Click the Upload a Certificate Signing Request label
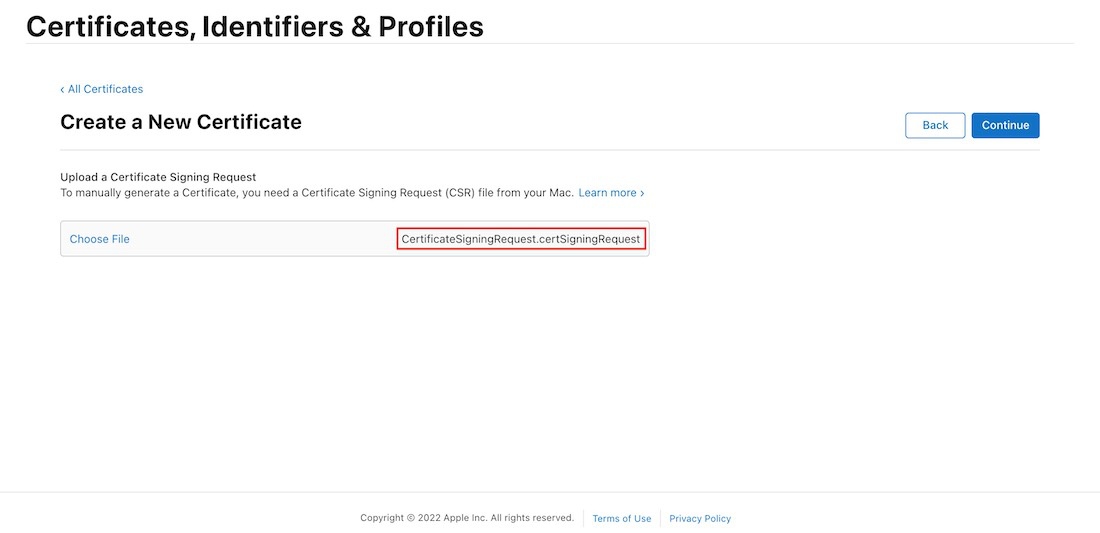This screenshot has width=1100, height=533. click(158, 177)
